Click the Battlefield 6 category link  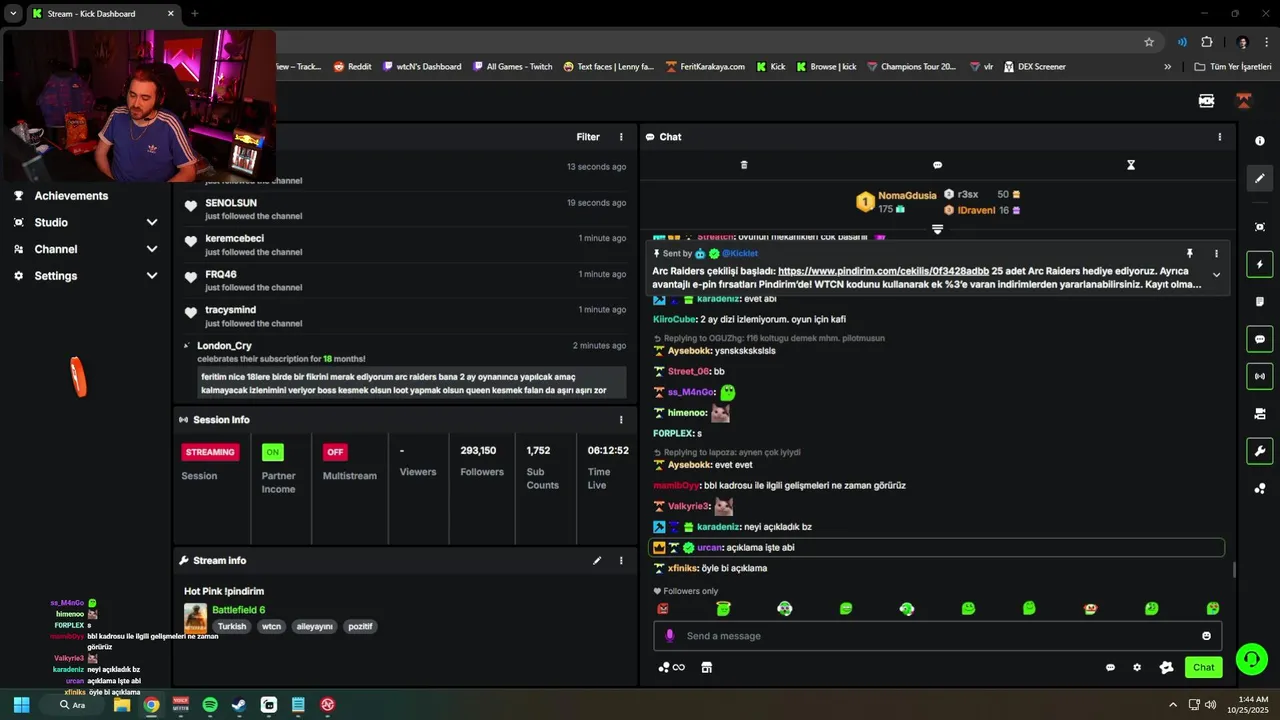coord(238,610)
